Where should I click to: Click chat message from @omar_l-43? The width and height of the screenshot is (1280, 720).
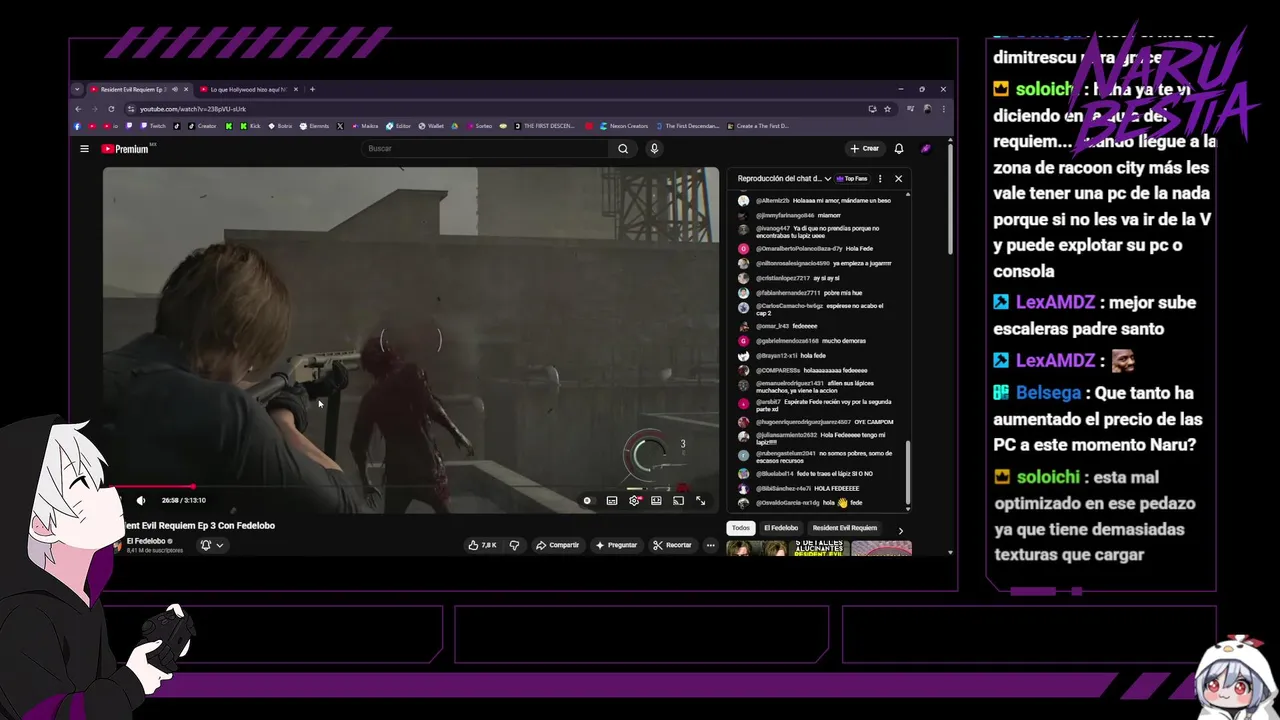click(777, 326)
